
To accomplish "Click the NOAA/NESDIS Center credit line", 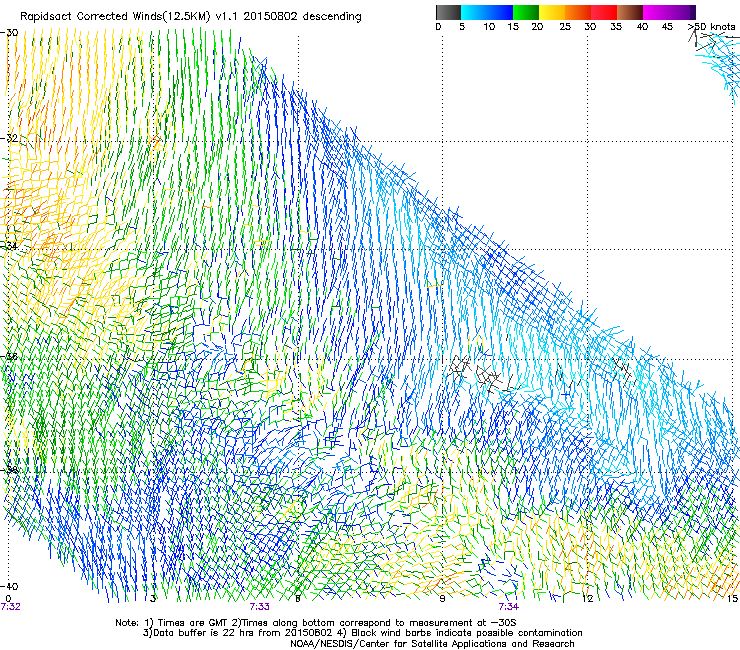I will (432, 644).
